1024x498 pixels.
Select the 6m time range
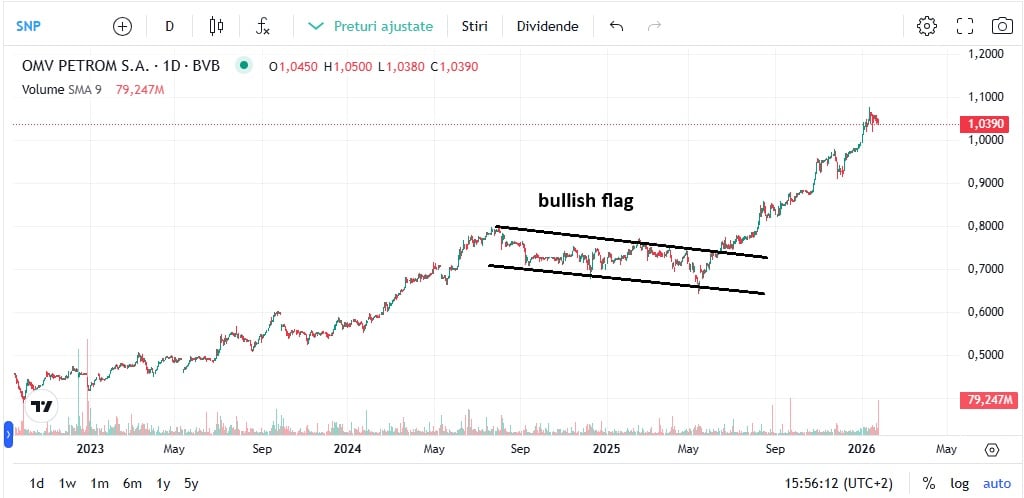click(132, 484)
